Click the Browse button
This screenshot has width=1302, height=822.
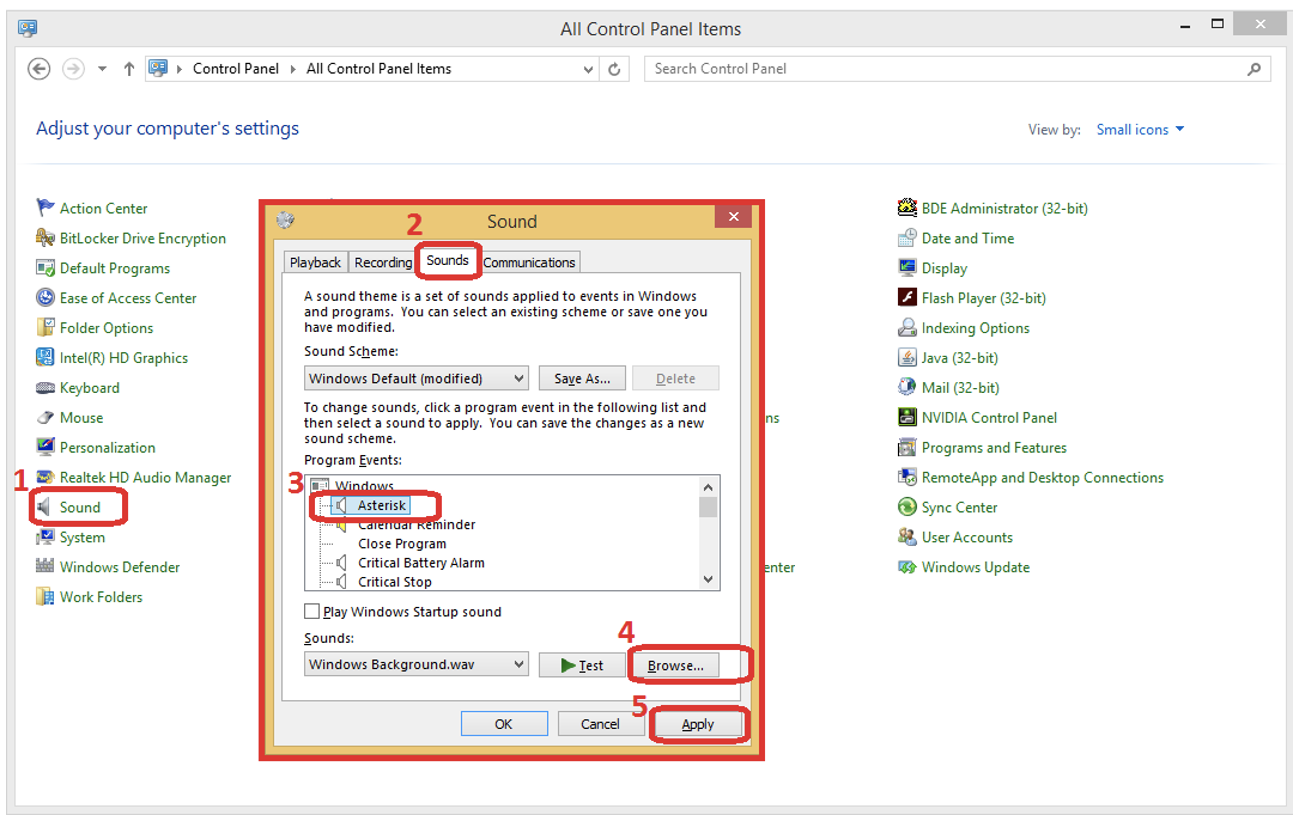[x=675, y=664]
